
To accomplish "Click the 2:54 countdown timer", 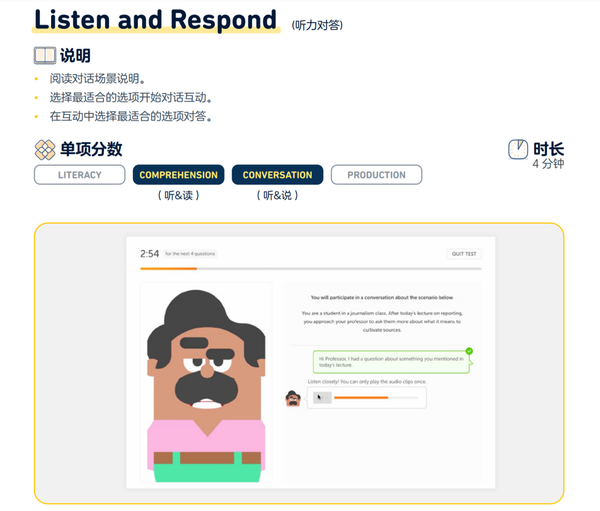I will pos(149,254).
